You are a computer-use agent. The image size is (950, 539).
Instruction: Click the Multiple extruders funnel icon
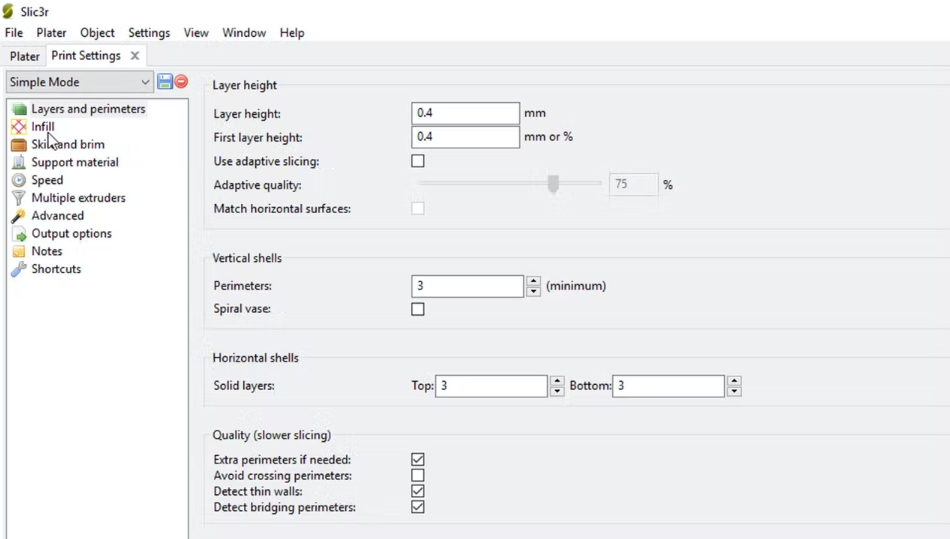click(19, 198)
